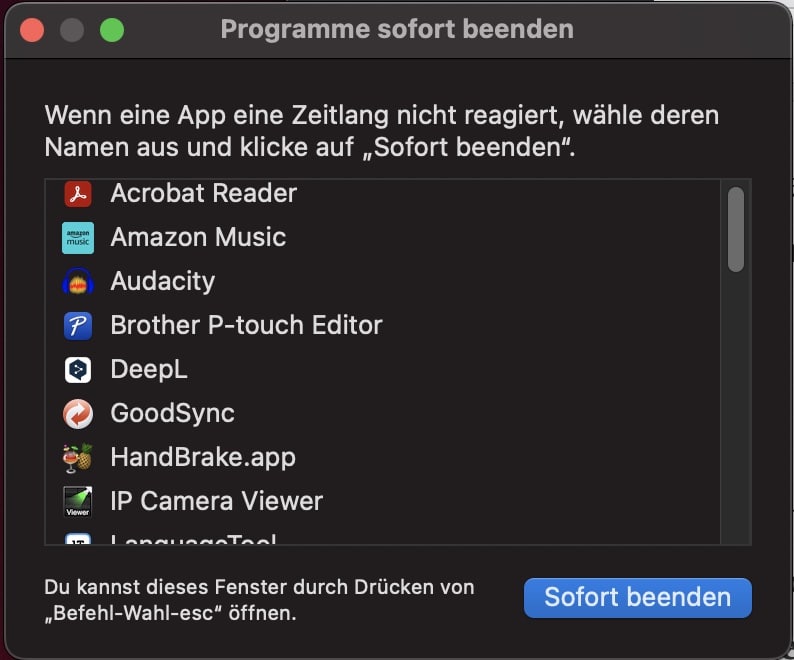Select IP Camera Viewer entry

point(382,501)
